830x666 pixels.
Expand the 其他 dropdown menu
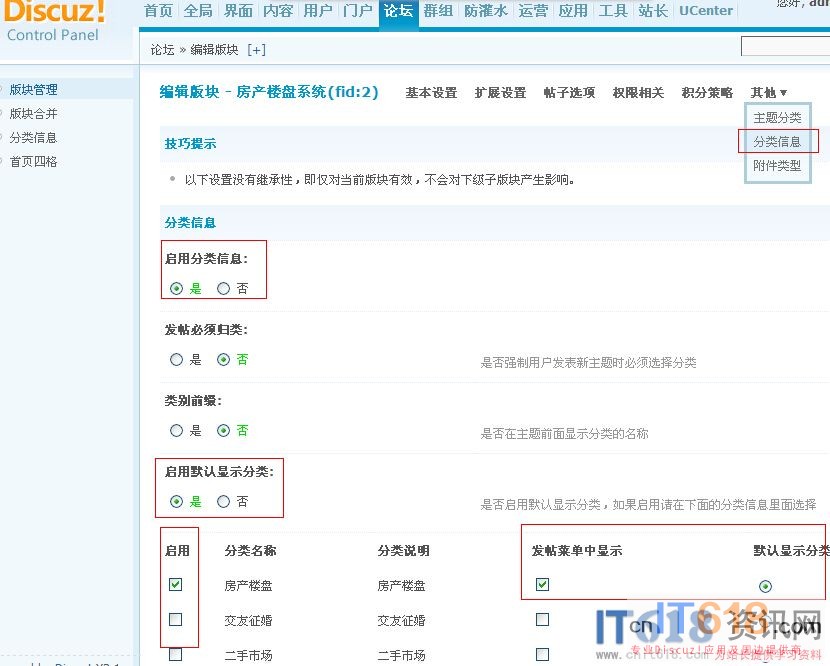pyautogui.click(x=769, y=93)
